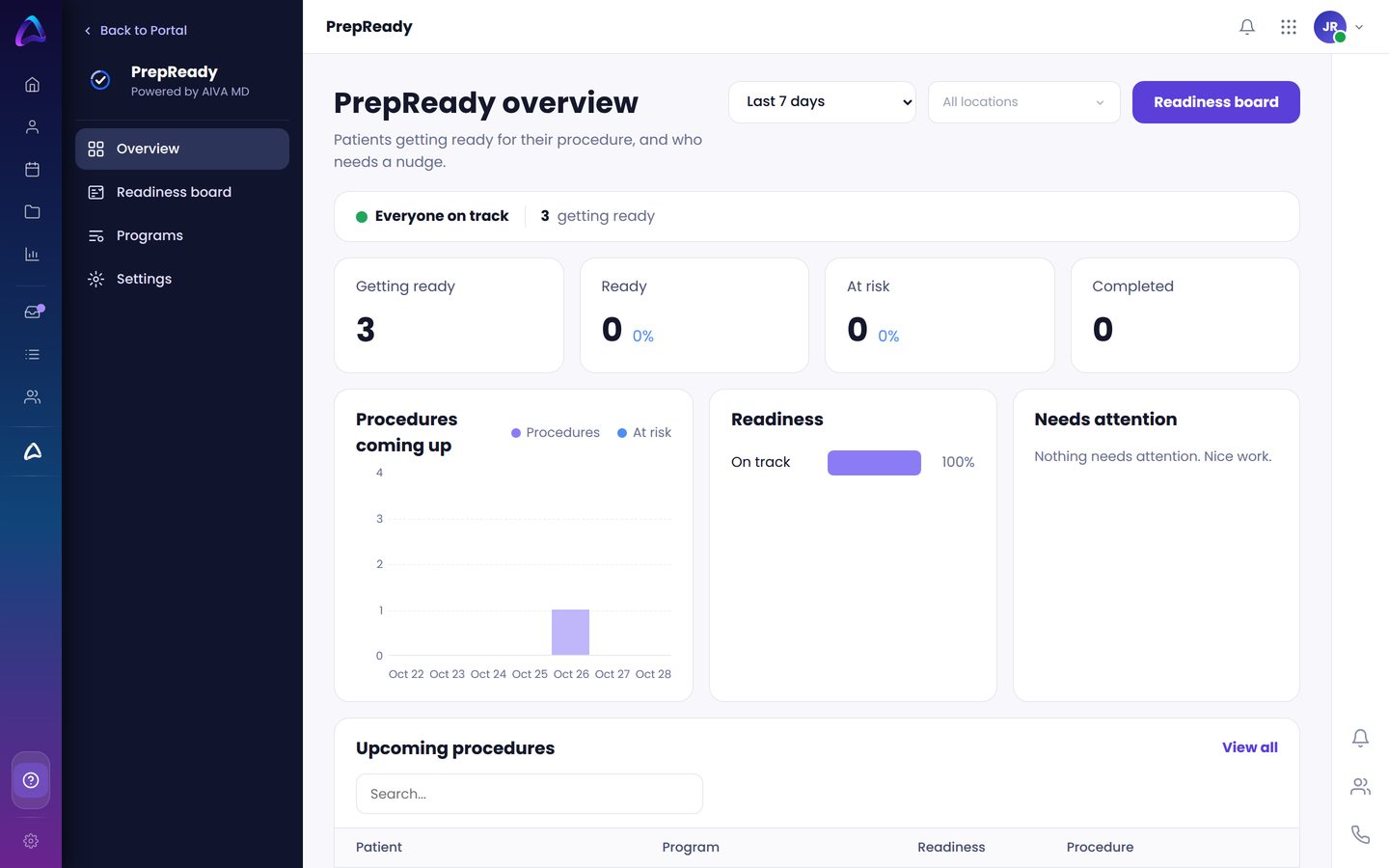Click the On track progress bar

[x=874, y=463]
